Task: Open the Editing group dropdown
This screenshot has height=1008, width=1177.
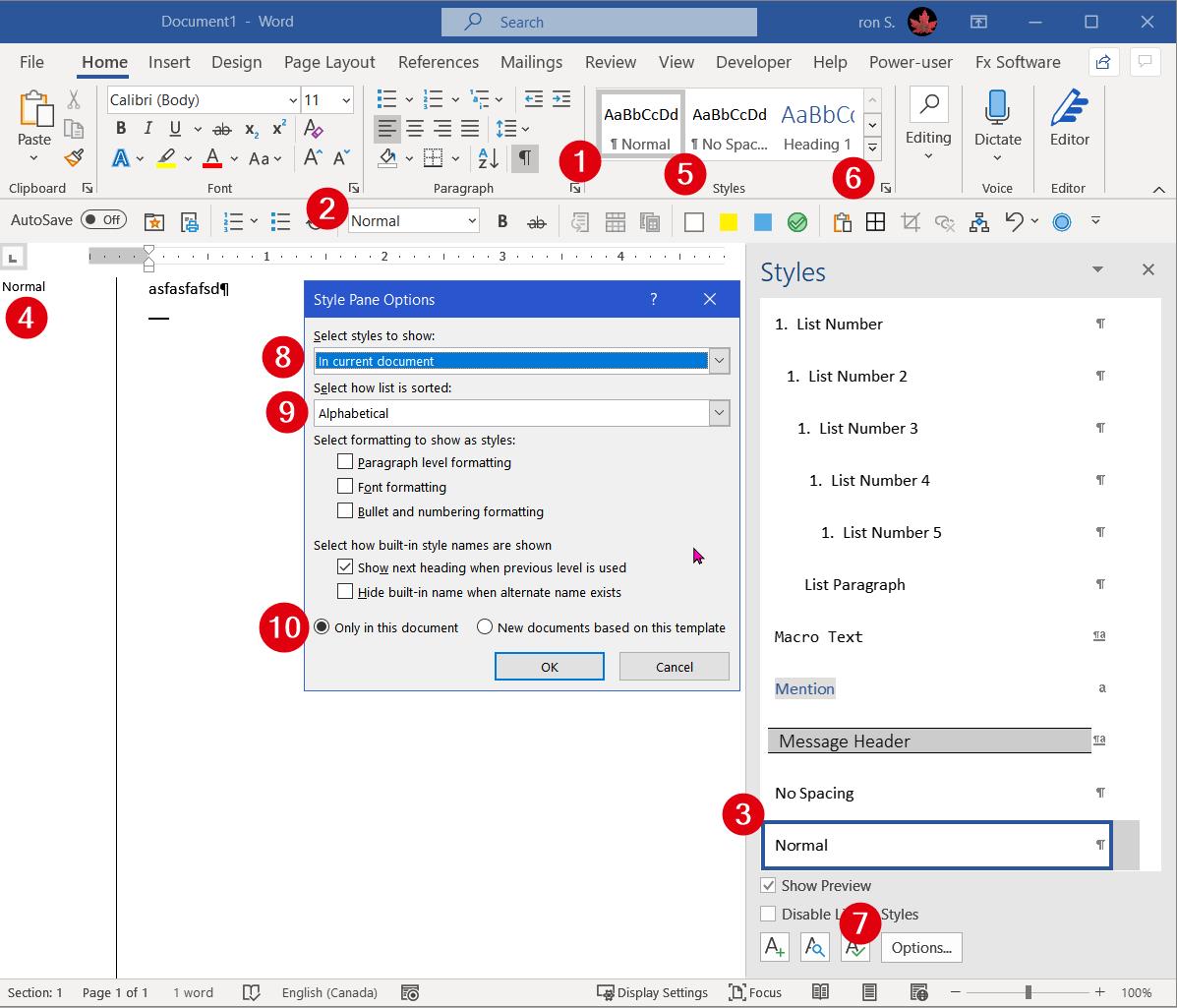Action: tap(928, 155)
